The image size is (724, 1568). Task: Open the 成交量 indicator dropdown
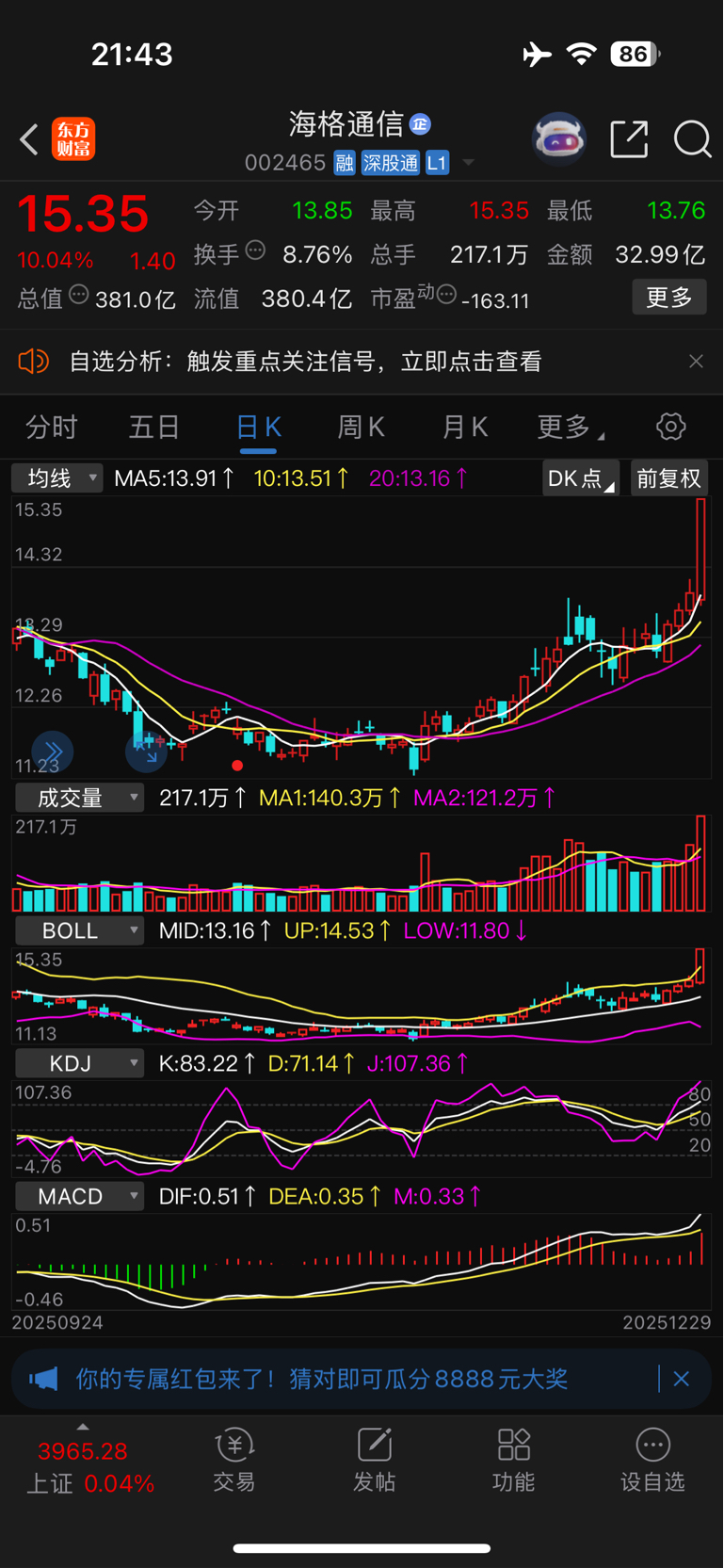79,799
